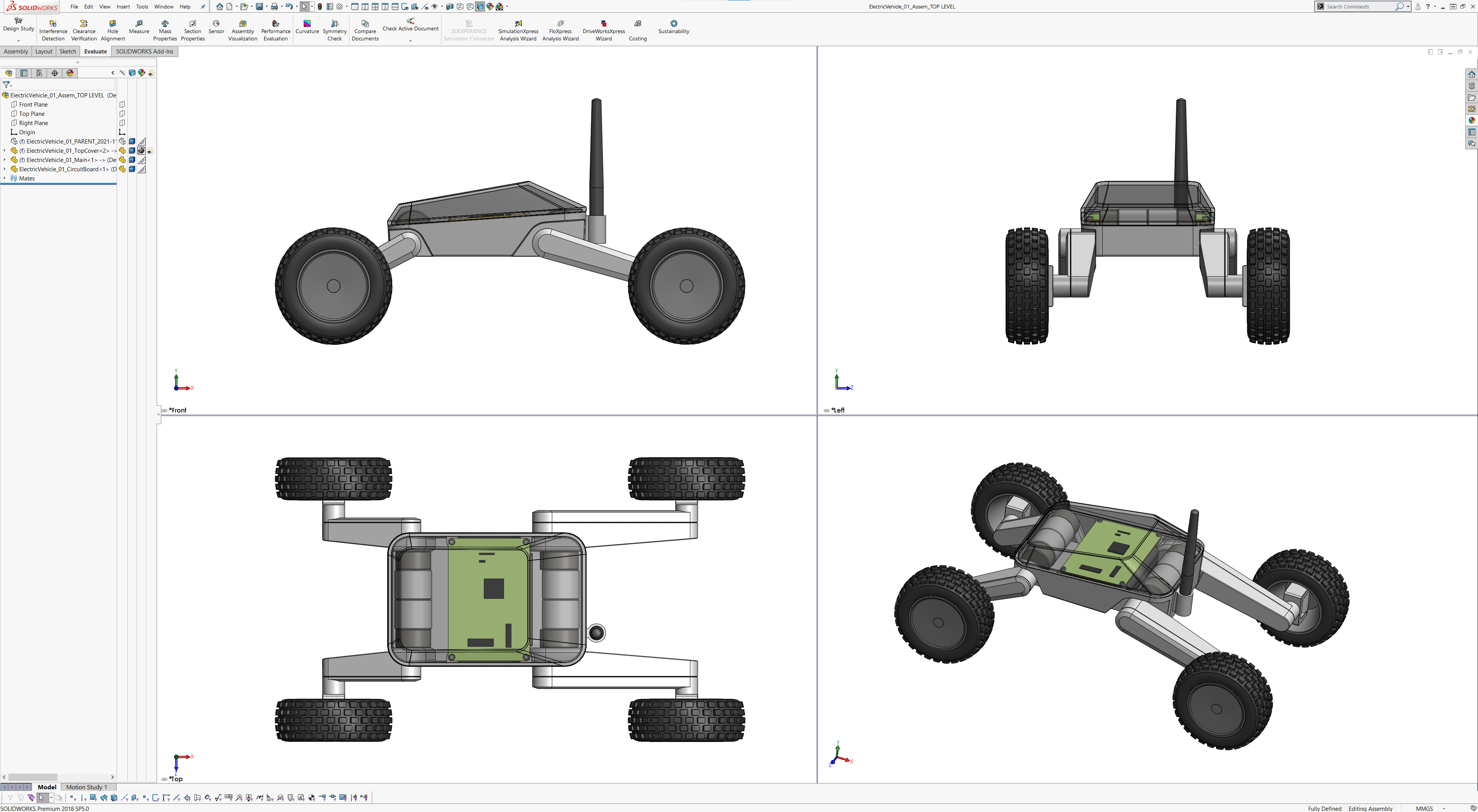This screenshot has height=812, width=1478.
Task: Expand ElectricVehicle_01_Main component node
Action: click(5, 160)
